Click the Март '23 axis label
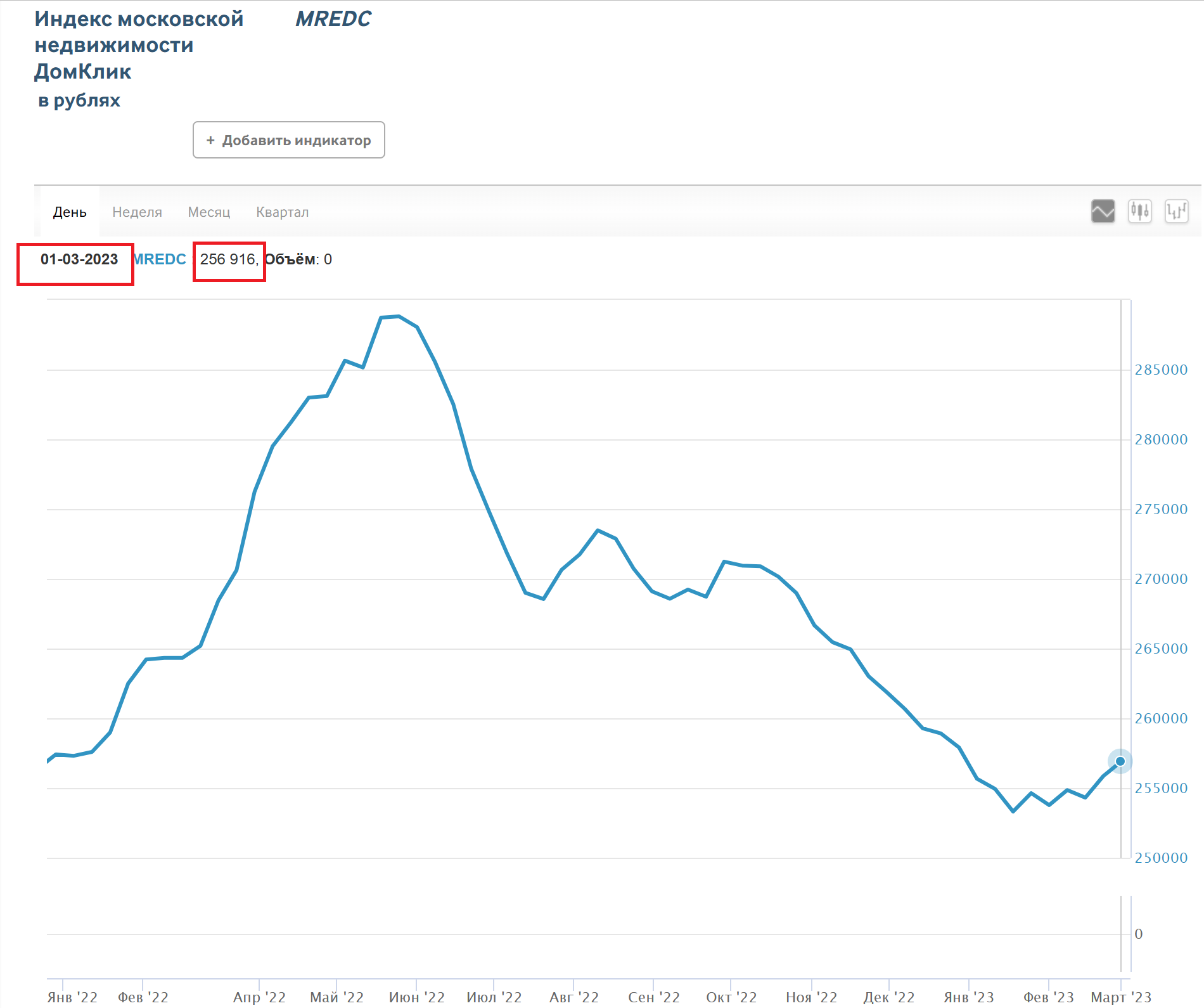1204x1008 pixels. 1120,997
